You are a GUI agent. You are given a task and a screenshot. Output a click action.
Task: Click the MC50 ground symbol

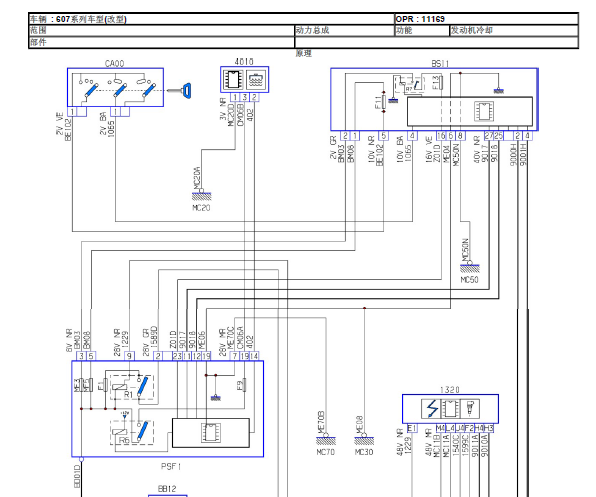coord(469,267)
